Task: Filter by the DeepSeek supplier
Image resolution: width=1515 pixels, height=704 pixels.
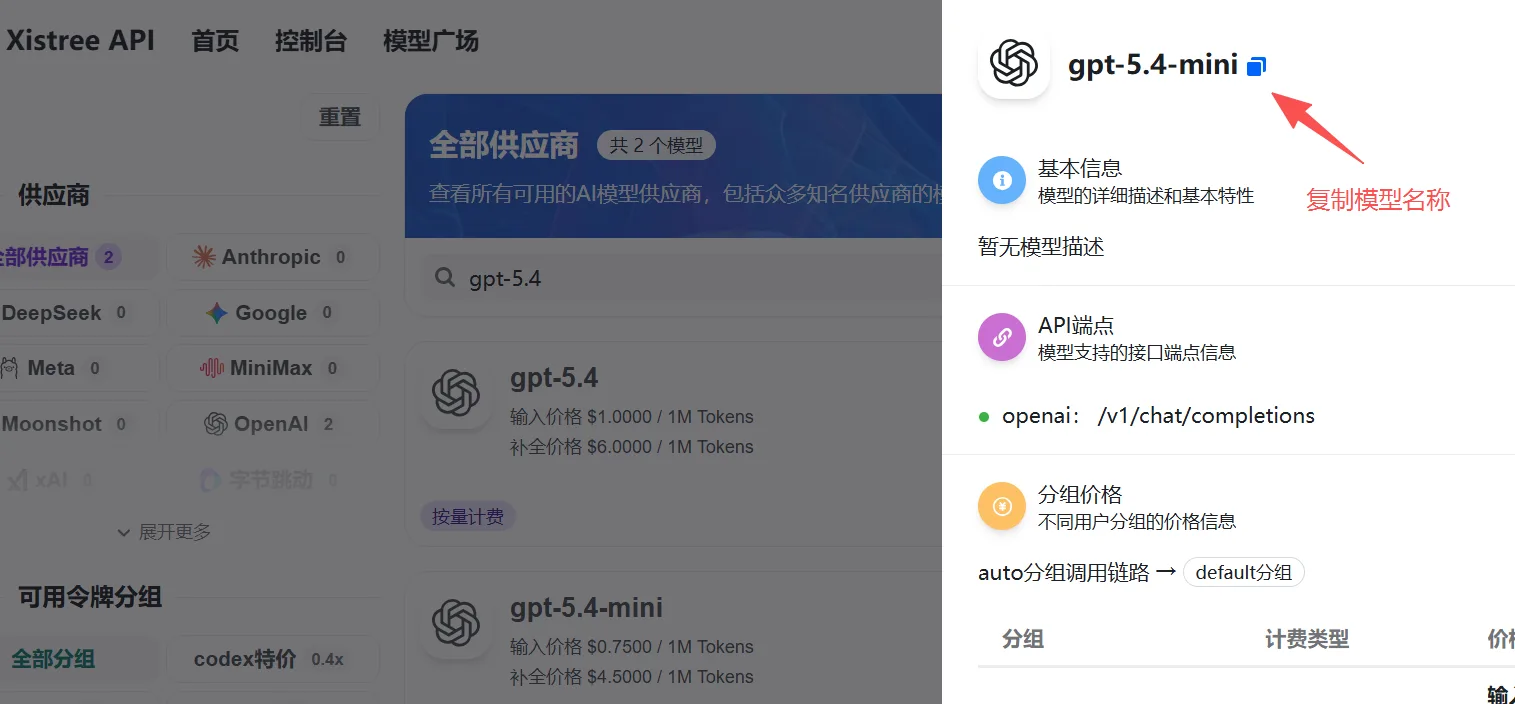Action: 79,313
